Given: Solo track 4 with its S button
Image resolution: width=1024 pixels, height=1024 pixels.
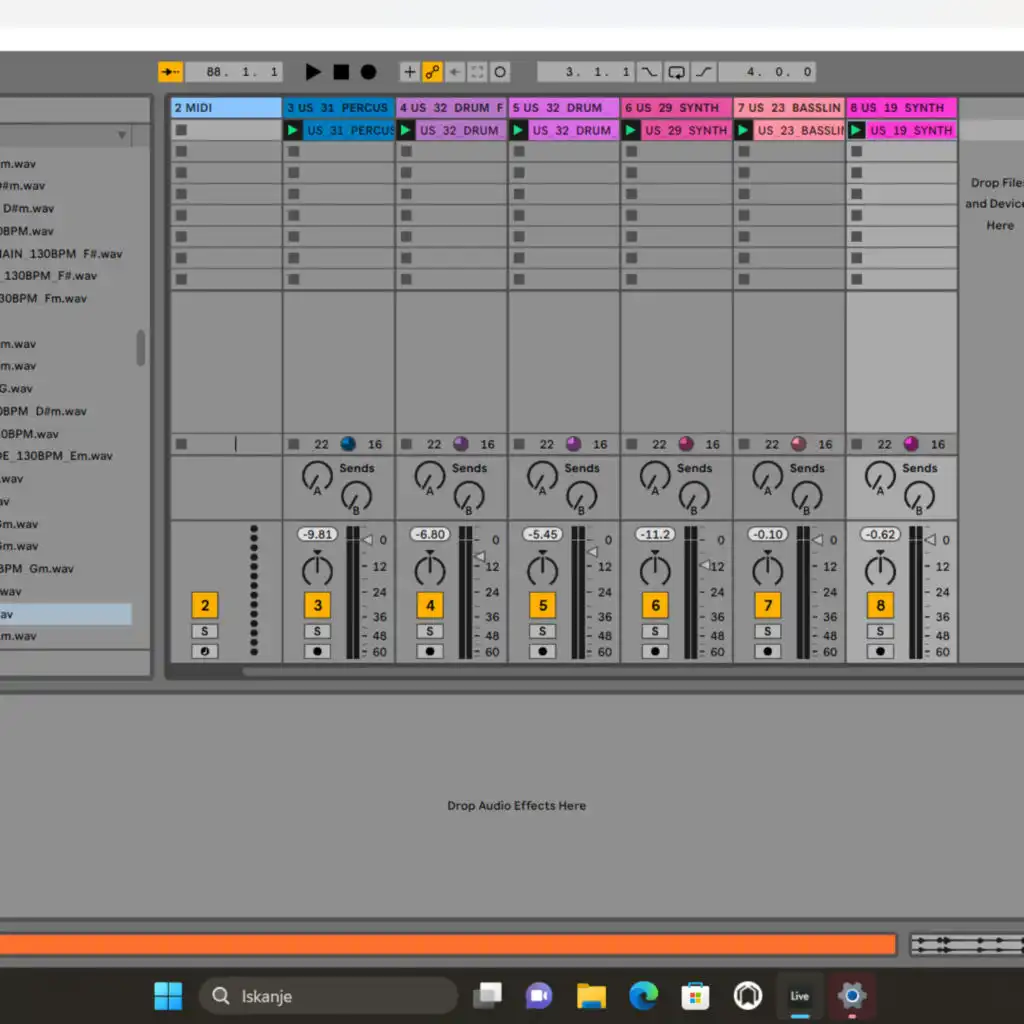Looking at the screenshot, I should coord(430,632).
